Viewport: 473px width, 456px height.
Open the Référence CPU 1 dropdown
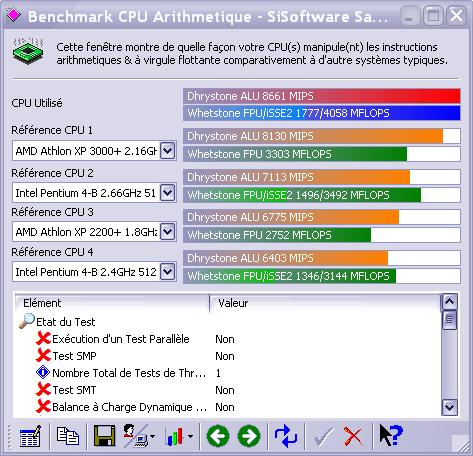(168, 151)
